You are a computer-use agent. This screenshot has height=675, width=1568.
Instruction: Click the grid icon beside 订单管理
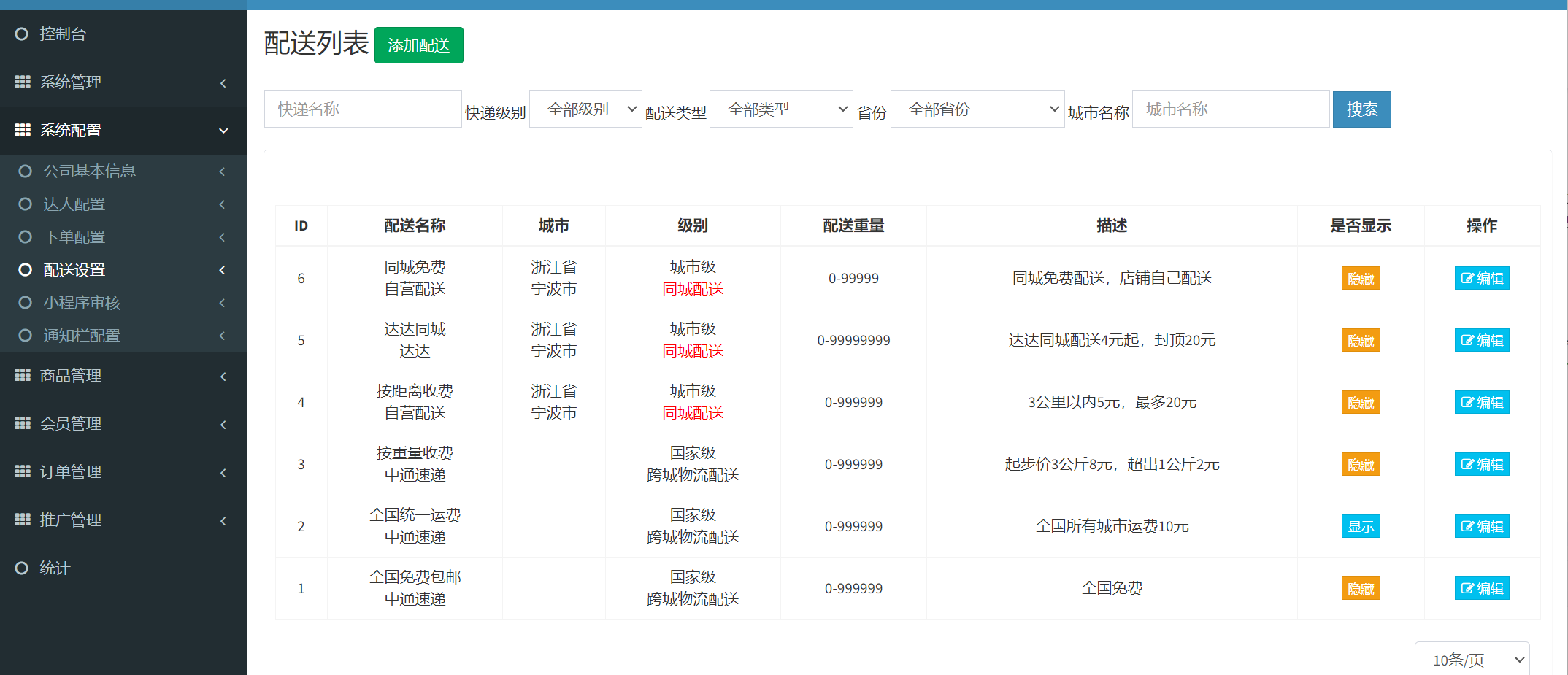coord(23,471)
